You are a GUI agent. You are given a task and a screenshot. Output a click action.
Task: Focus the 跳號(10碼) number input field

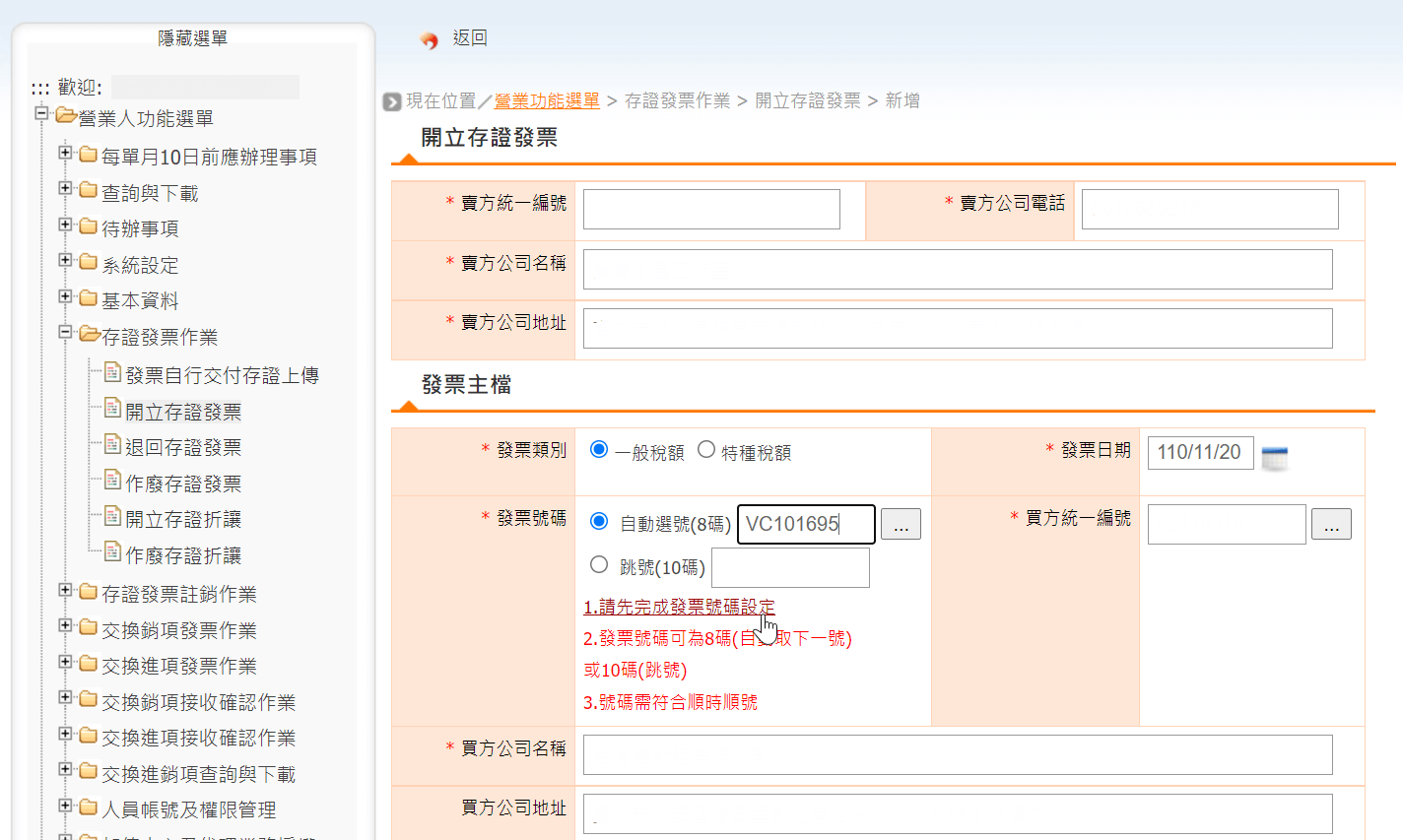(x=790, y=567)
